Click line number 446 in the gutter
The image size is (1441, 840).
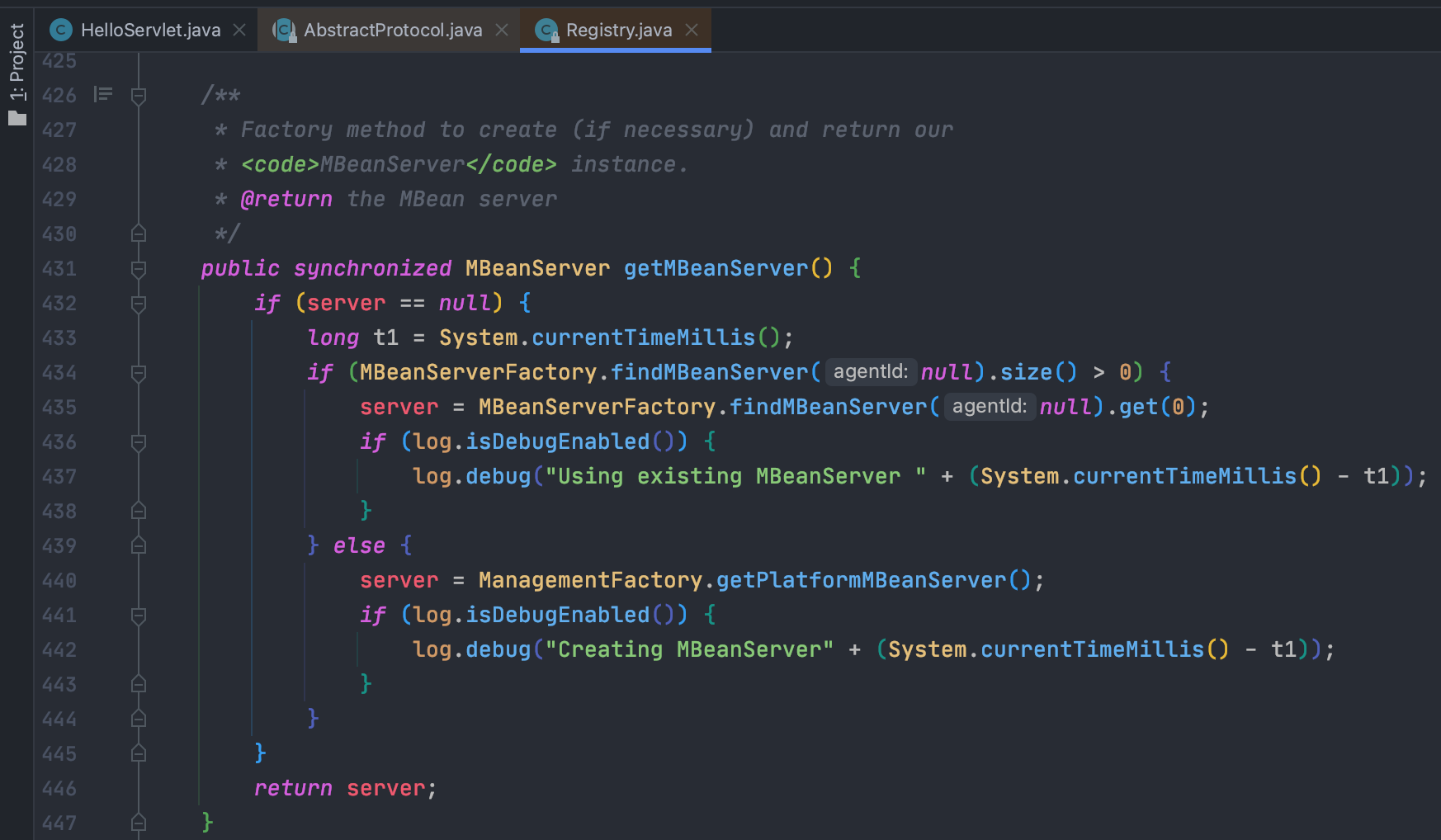click(59, 789)
